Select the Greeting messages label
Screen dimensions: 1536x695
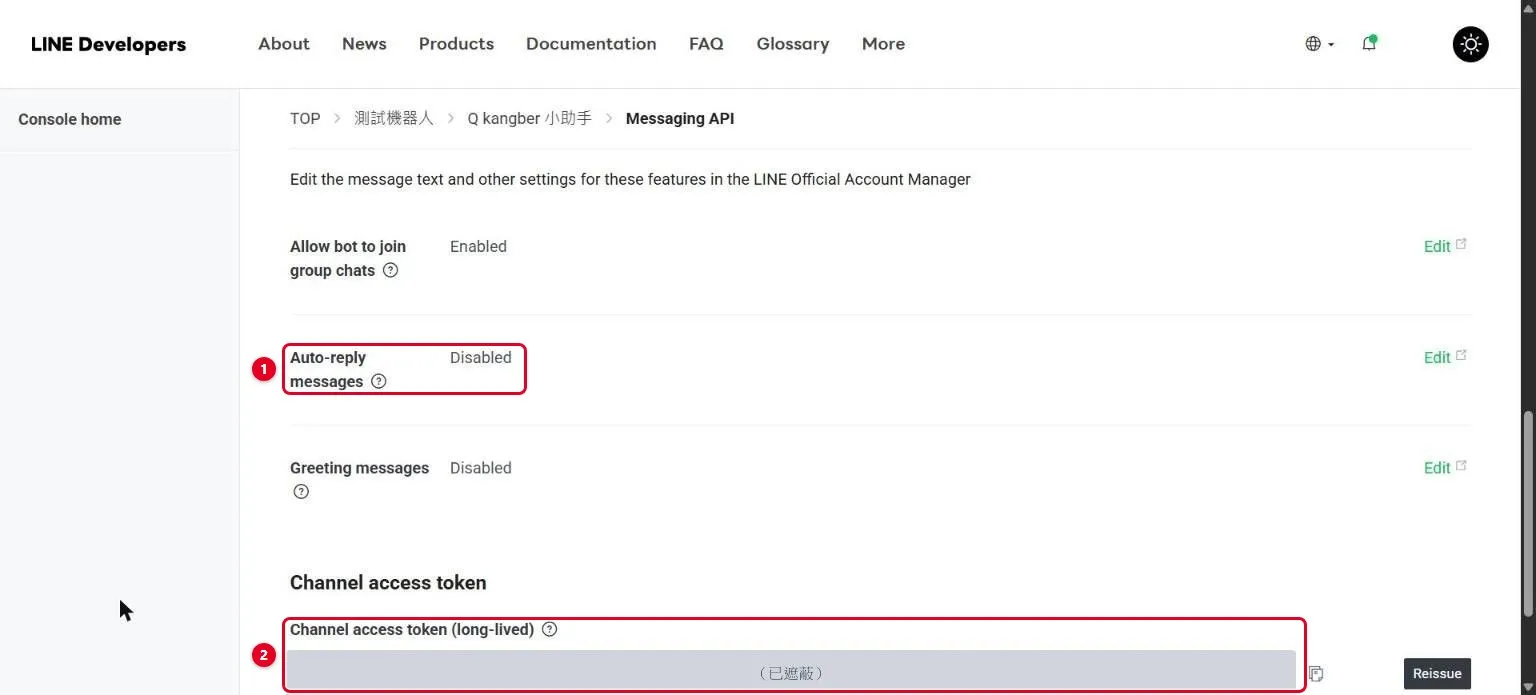tap(359, 467)
